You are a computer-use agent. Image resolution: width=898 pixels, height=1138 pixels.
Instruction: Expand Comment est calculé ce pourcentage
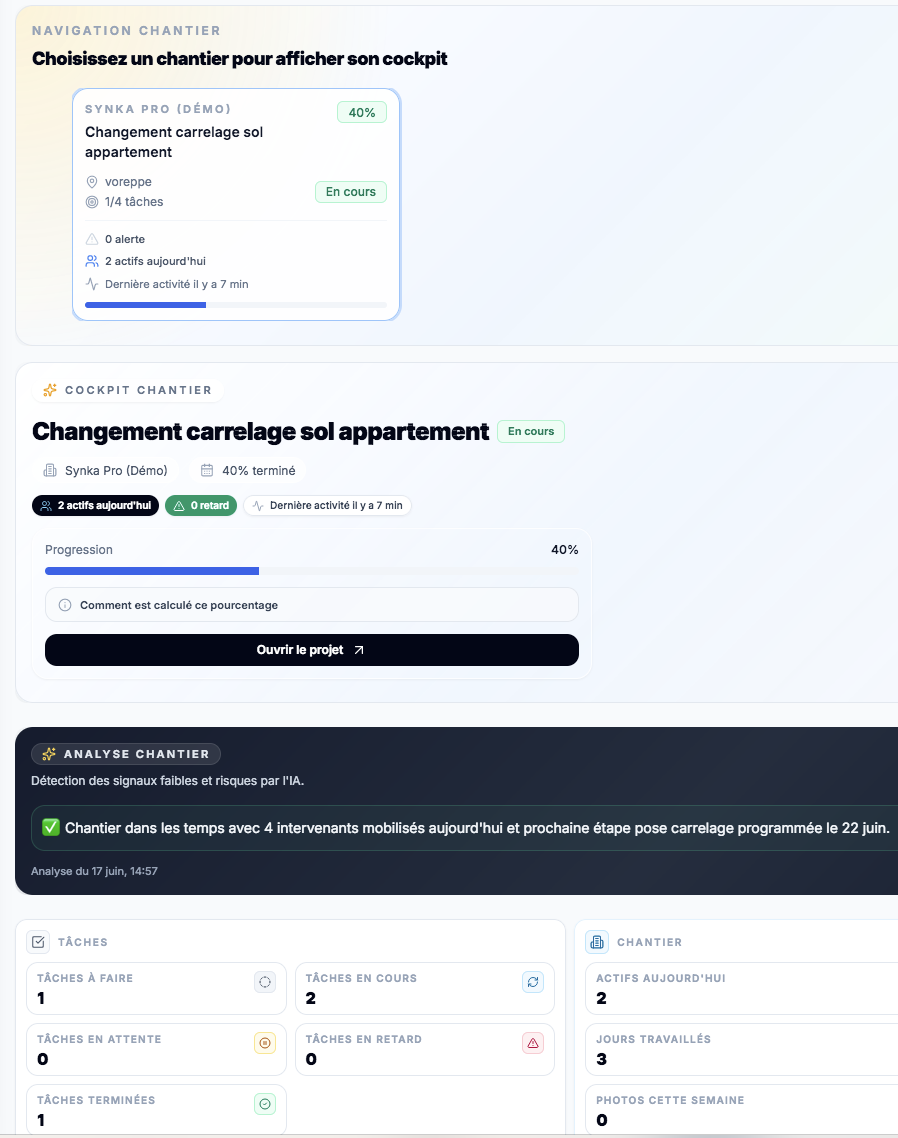311,605
